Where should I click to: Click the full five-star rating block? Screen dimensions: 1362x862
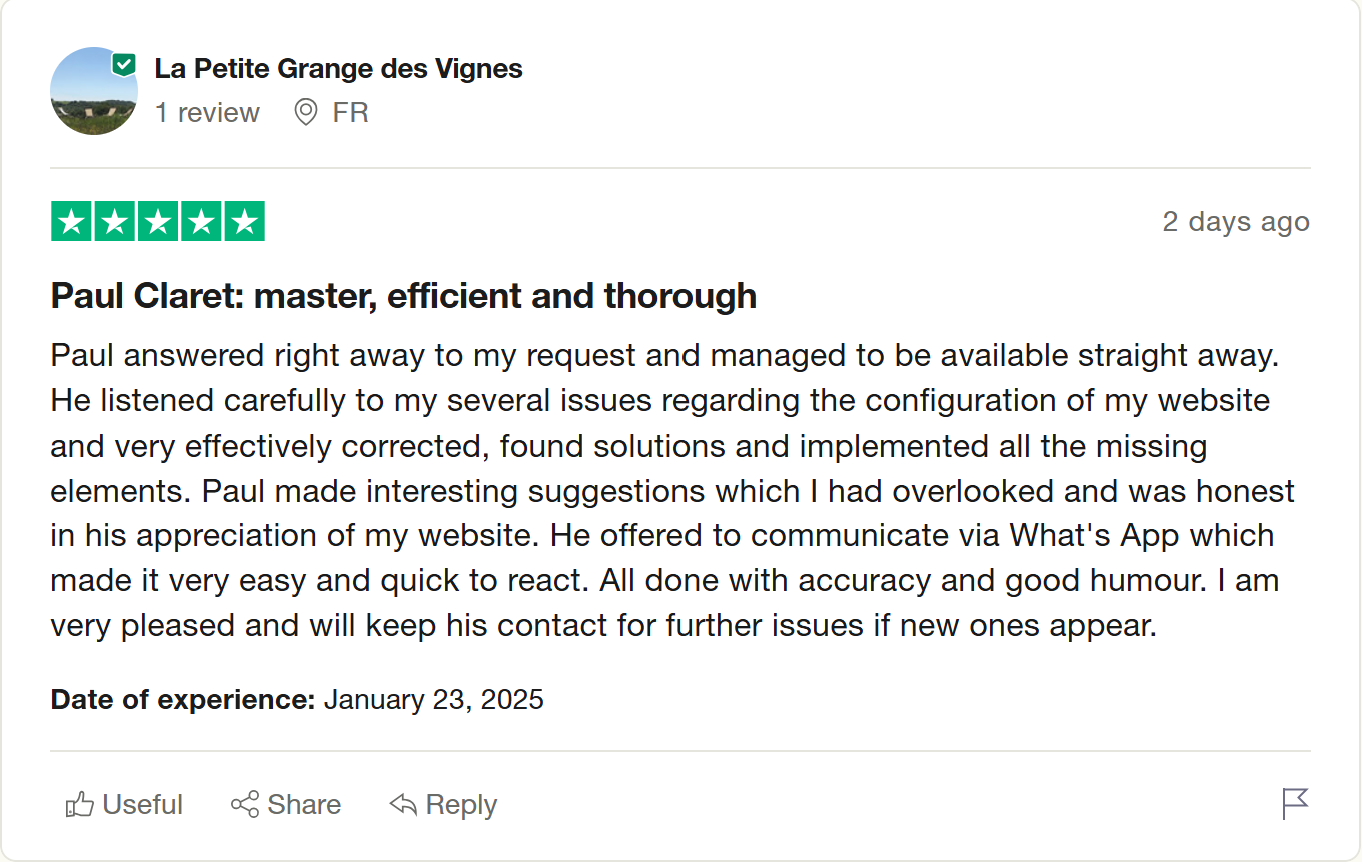157,221
